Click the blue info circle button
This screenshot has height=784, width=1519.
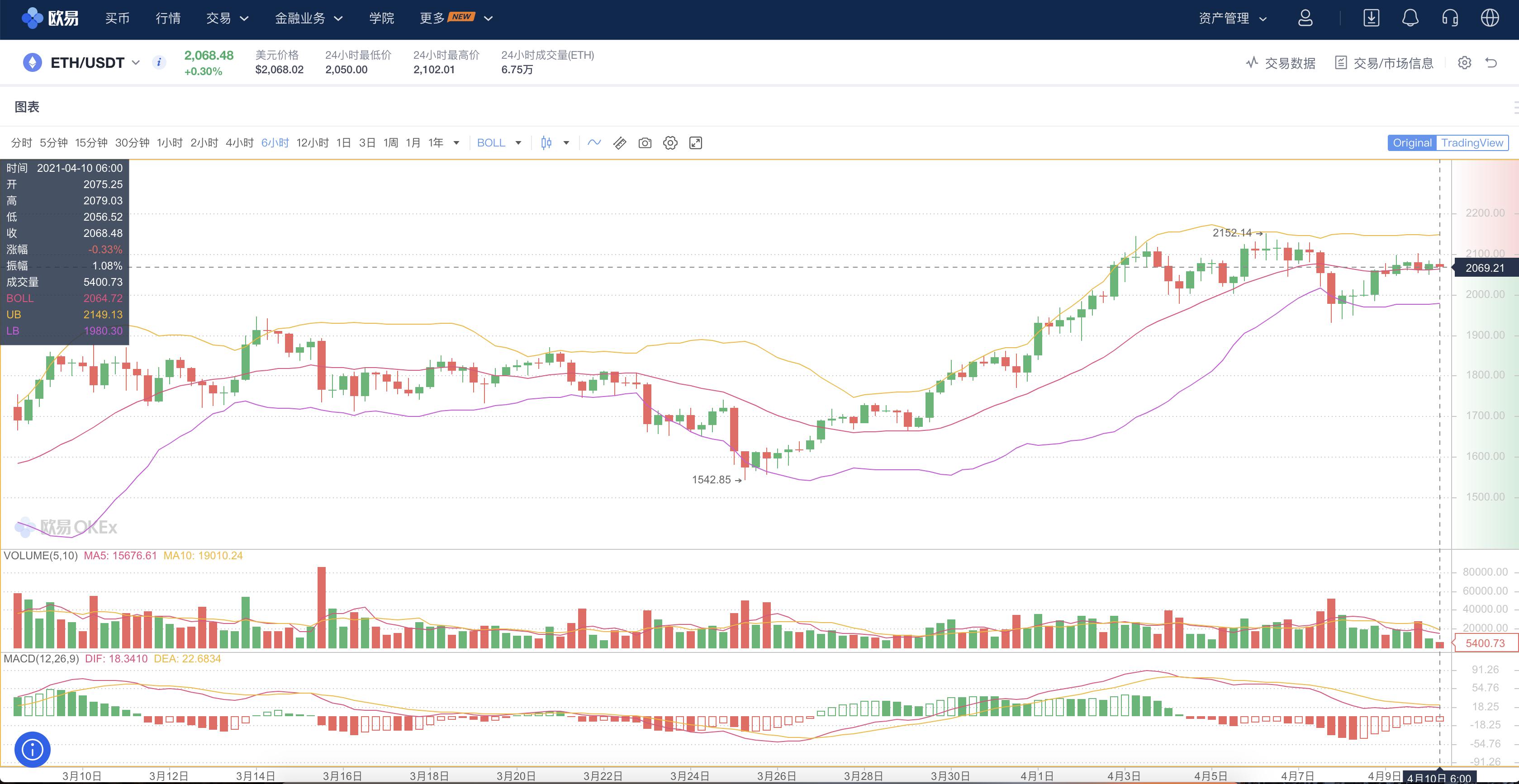point(33,749)
